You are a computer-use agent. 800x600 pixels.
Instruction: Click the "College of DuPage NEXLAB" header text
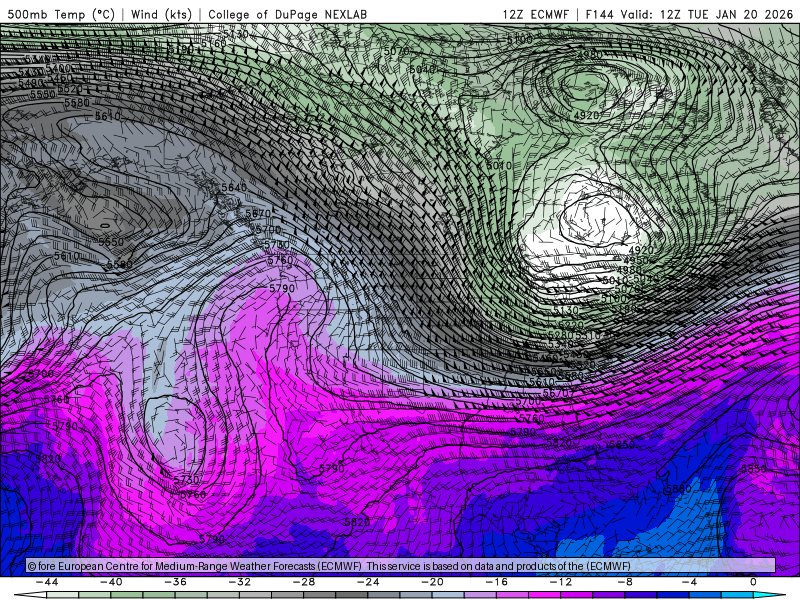pyautogui.click(x=287, y=14)
